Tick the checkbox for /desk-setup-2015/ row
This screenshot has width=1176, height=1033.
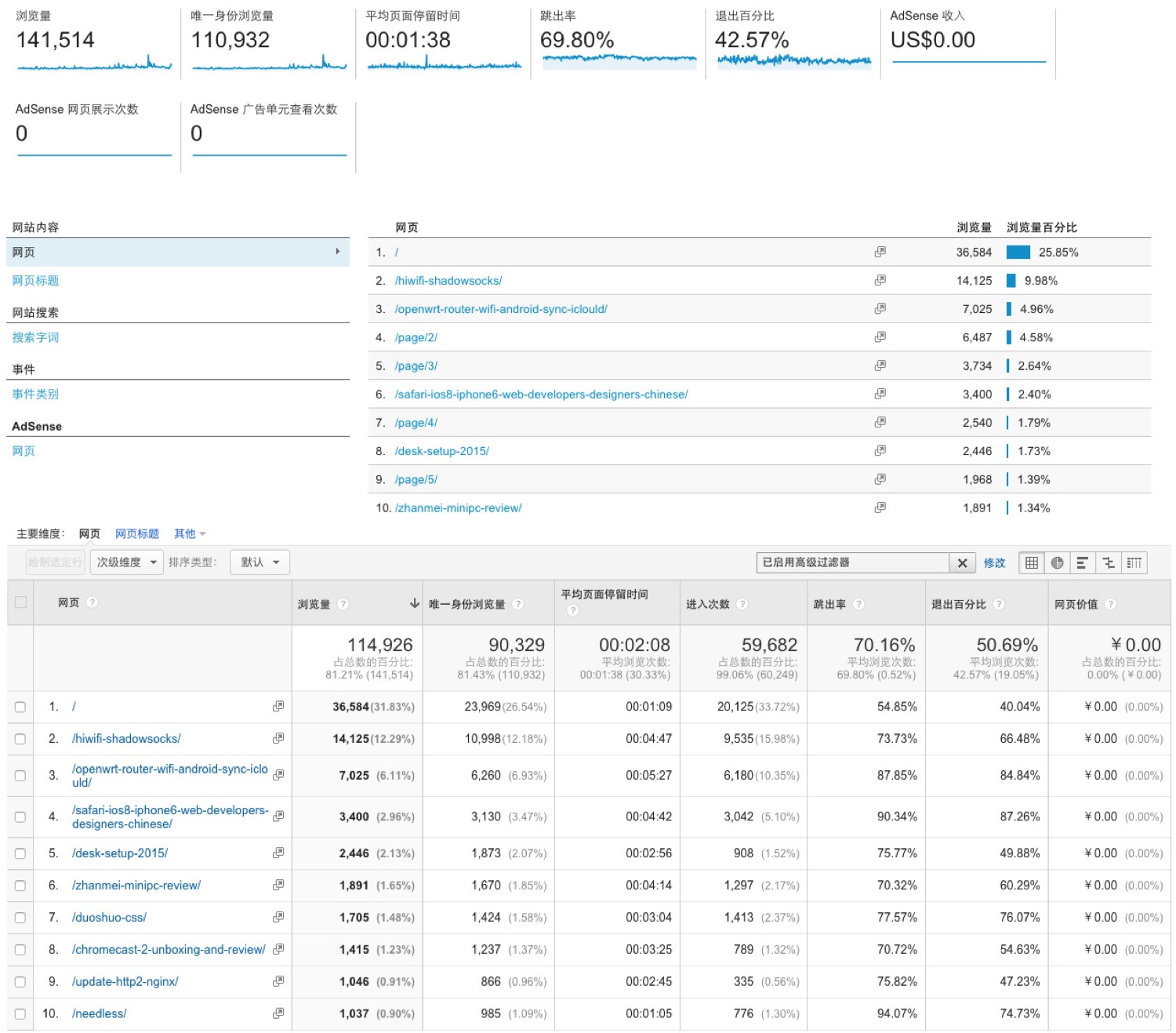click(20, 853)
